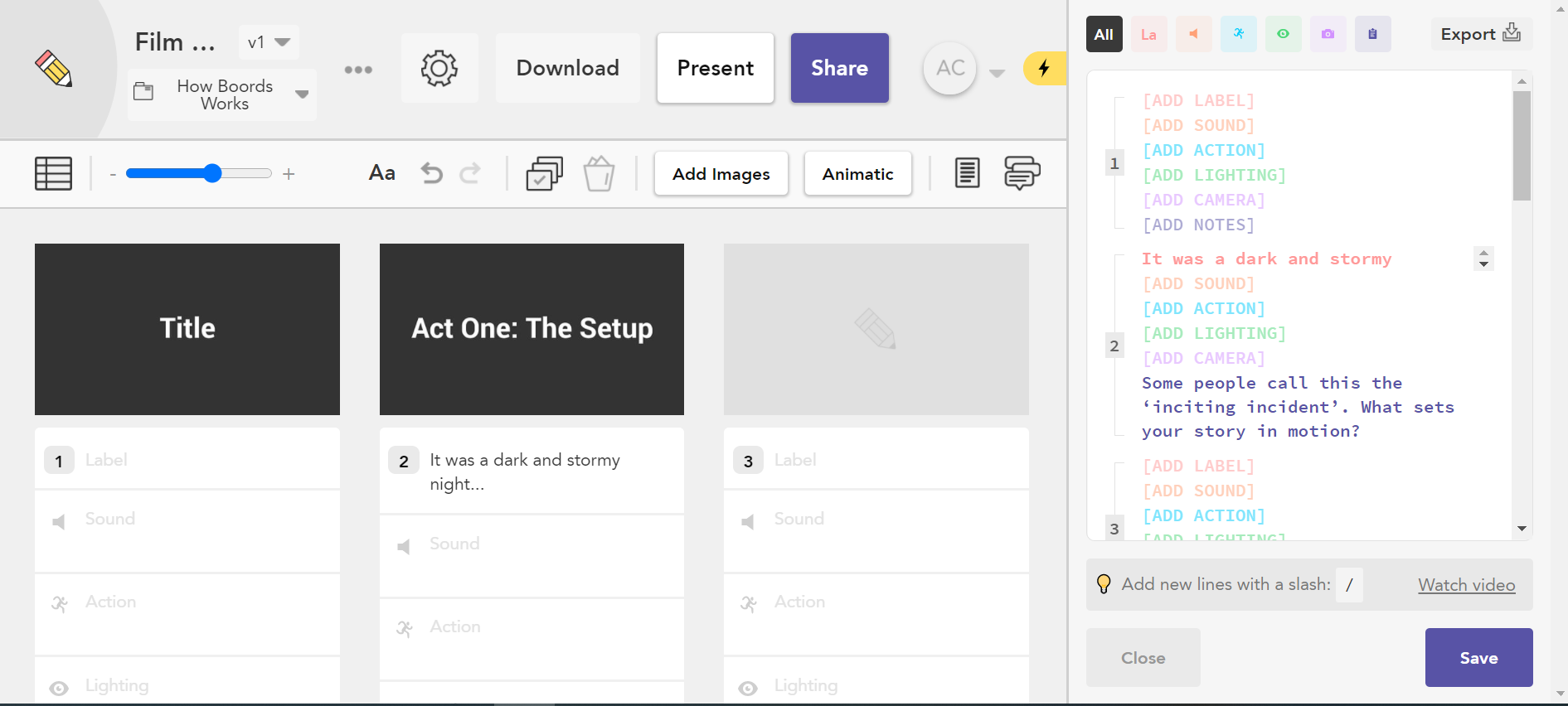Open the comments speech bubble icon

pyautogui.click(x=1022, y=173)
